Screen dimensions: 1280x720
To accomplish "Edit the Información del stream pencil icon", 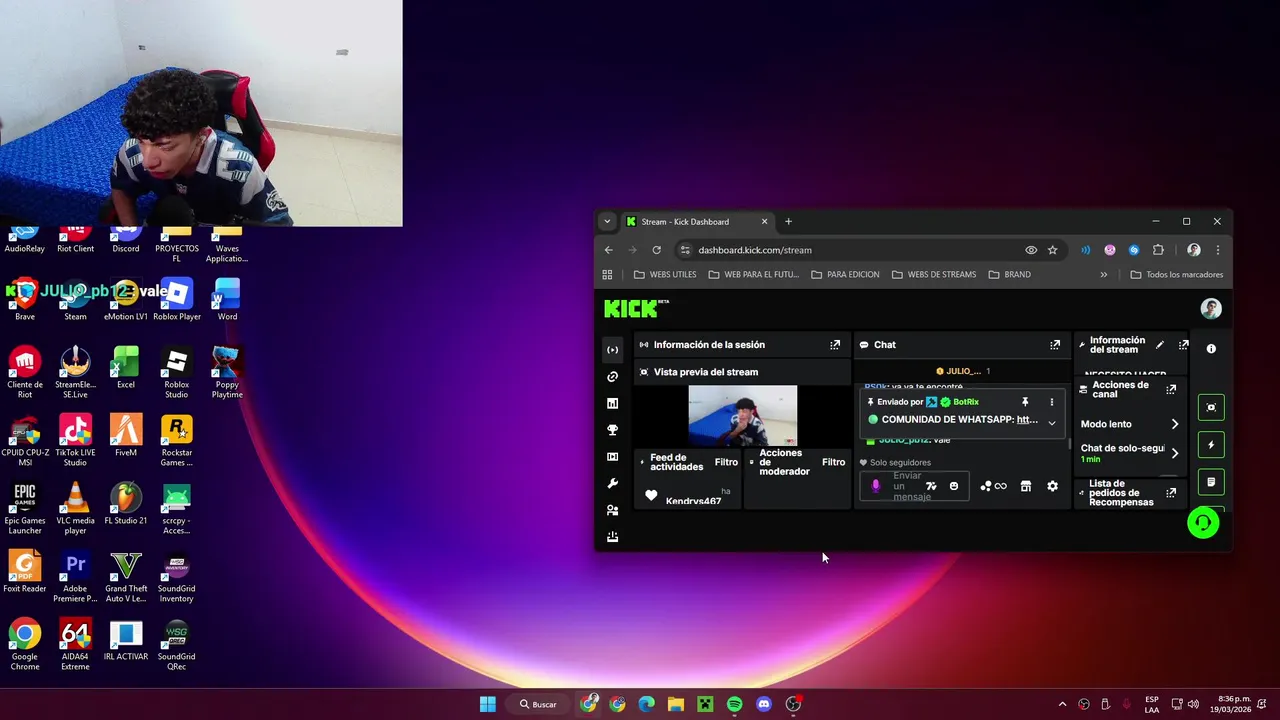I will 1160,345.
